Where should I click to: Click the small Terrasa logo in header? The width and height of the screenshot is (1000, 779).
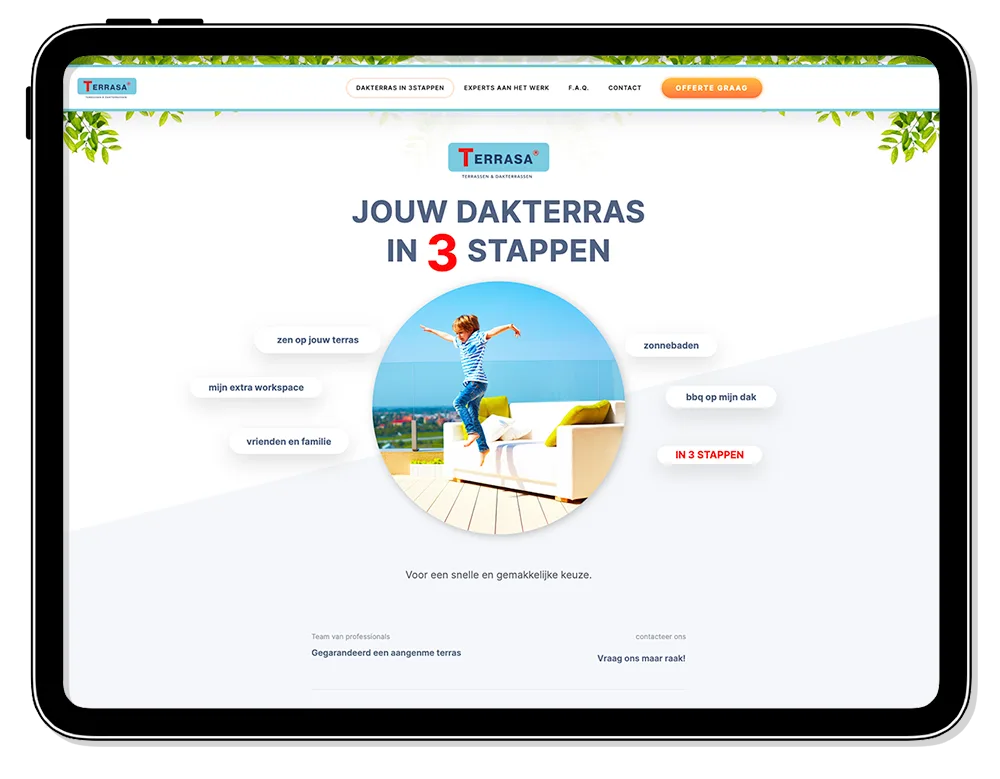click(x=107, y=87)
